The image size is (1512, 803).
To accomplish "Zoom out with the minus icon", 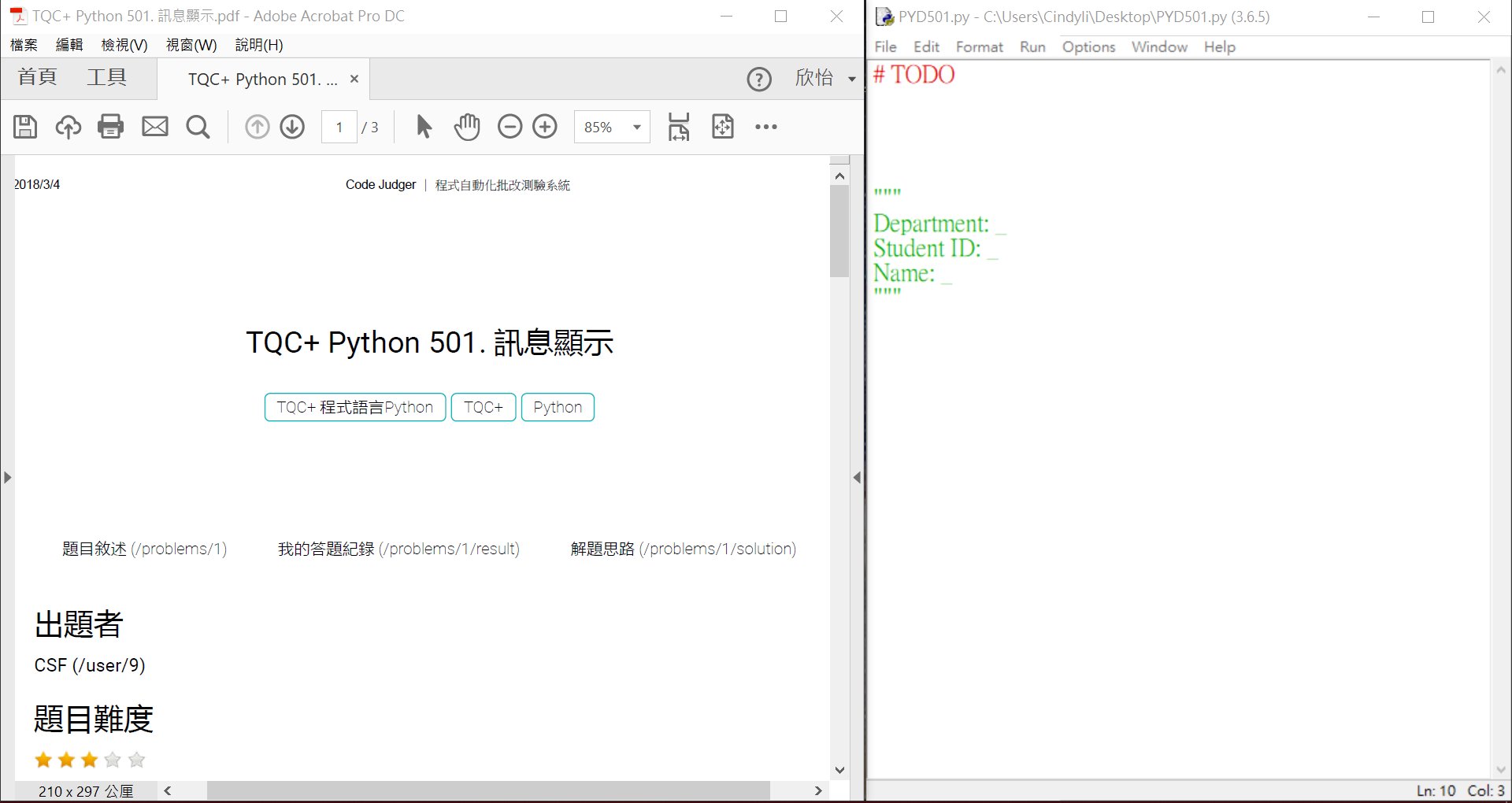I will (x=510, y=127).
